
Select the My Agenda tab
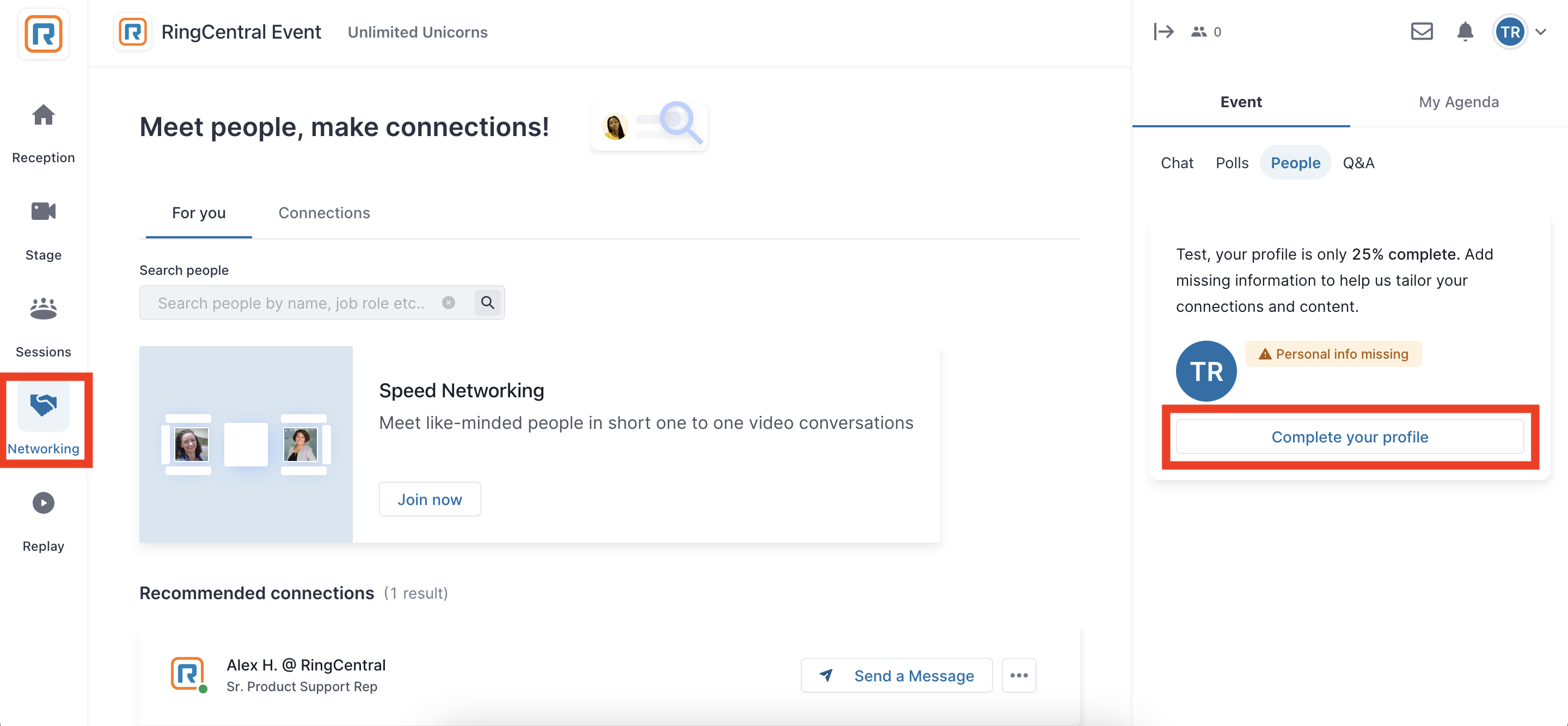tap(1459, 102)
